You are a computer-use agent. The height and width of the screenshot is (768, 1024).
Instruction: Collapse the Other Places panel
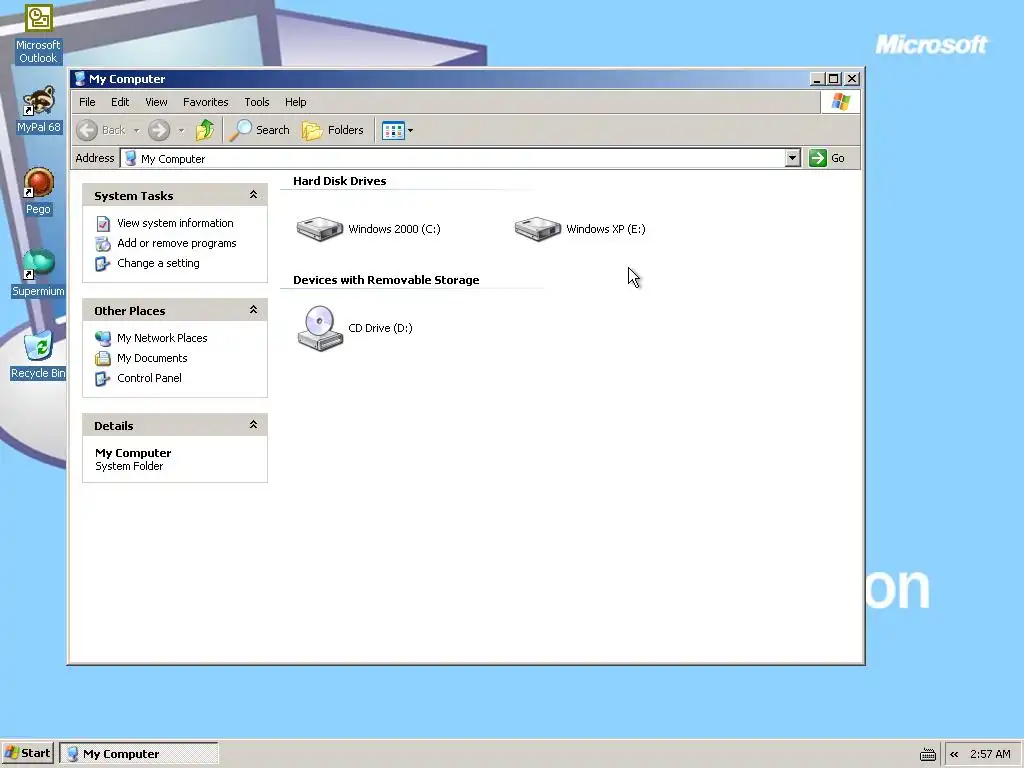(253, 310)
